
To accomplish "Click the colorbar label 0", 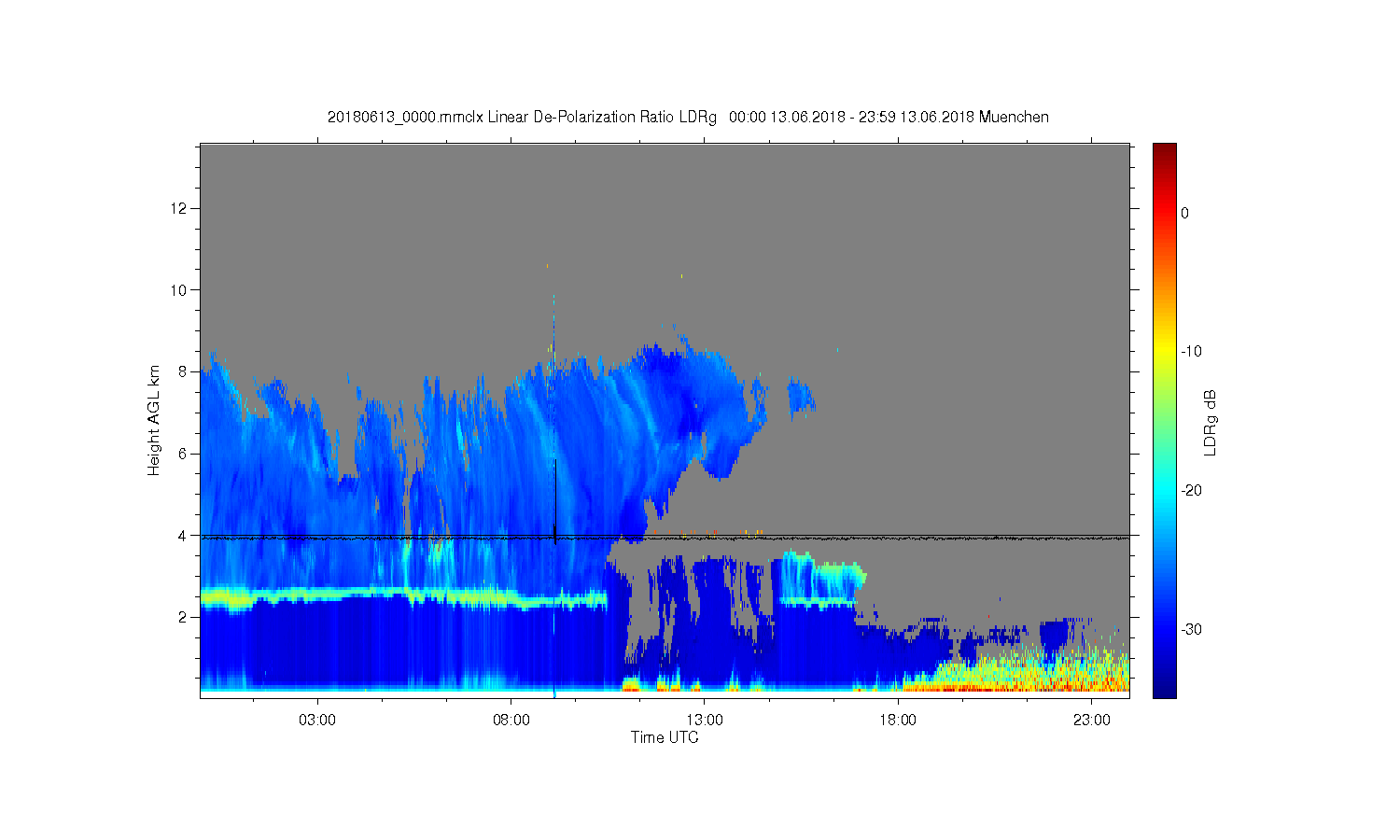I will [x=1185, y=213].
